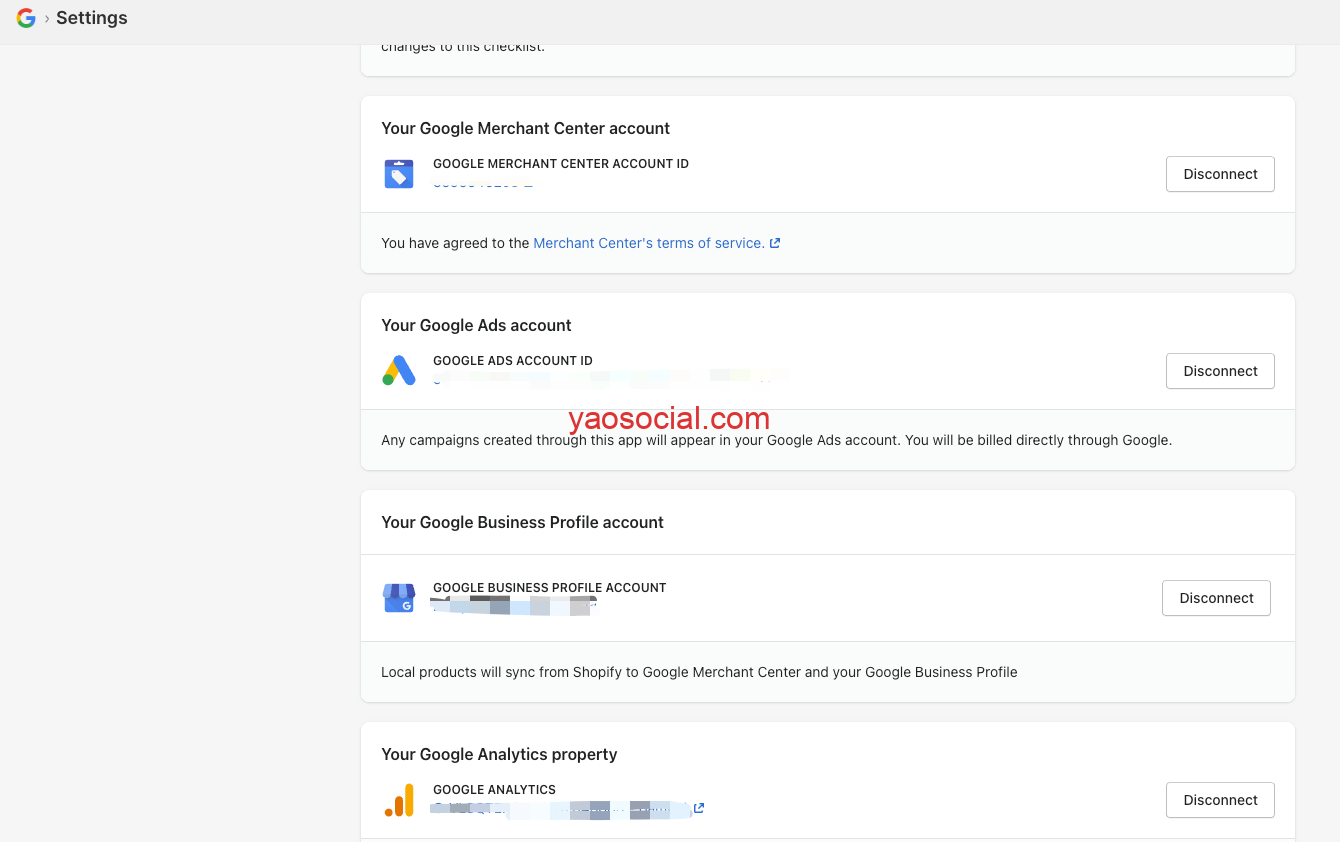
Task: Disconnect the Google Merchant Center account
Action: (1220, 174)
